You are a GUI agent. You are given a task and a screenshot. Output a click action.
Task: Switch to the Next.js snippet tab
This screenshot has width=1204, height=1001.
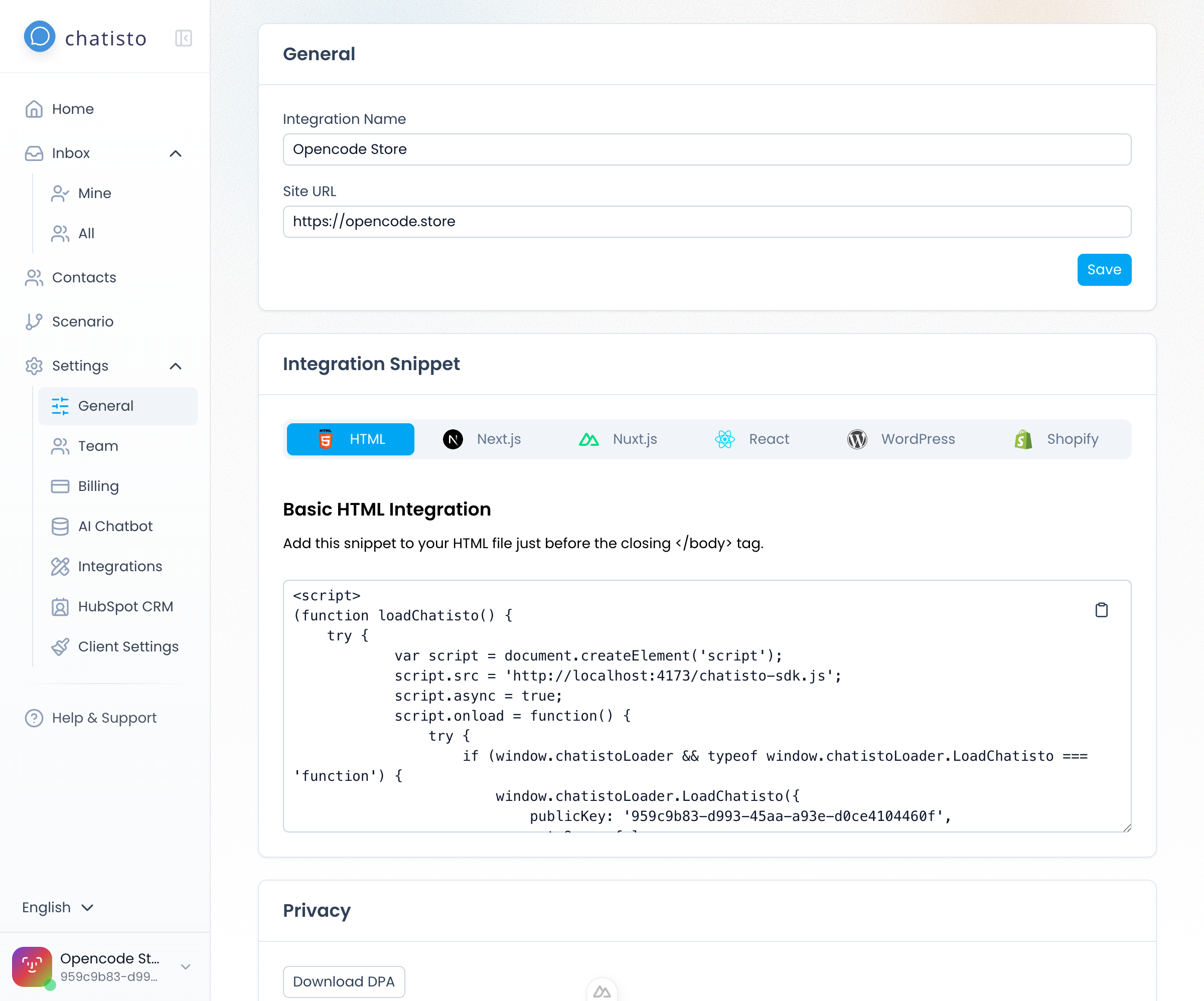tap(482, 439)
